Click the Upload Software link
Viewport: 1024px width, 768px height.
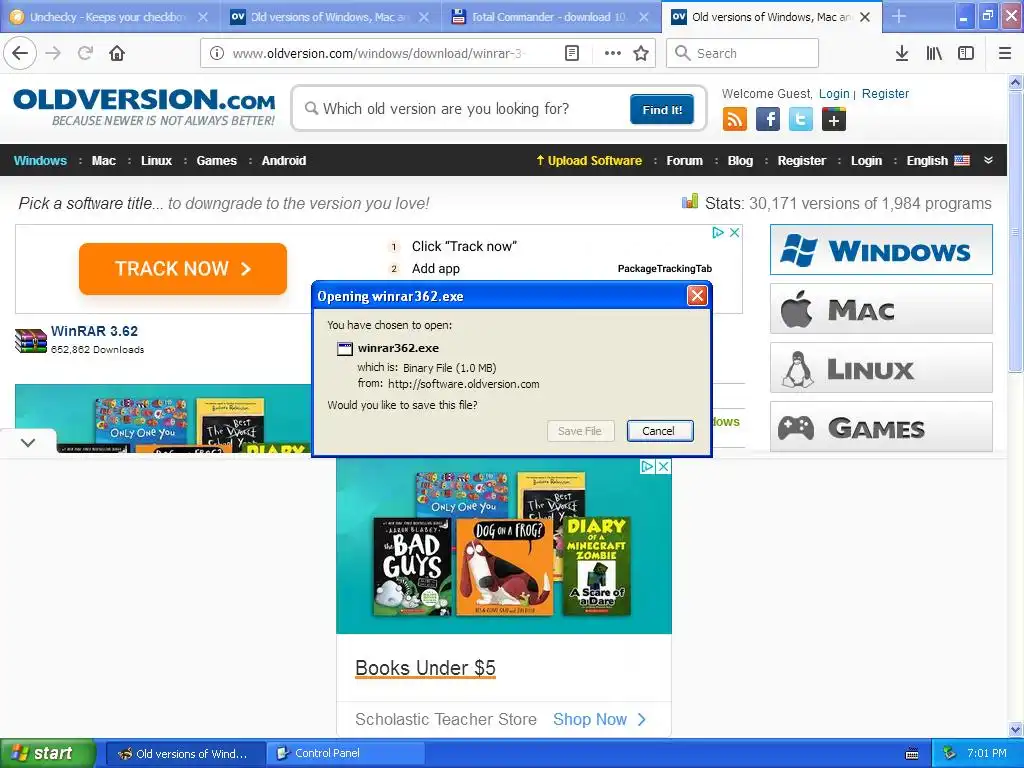tap(589, 161)
